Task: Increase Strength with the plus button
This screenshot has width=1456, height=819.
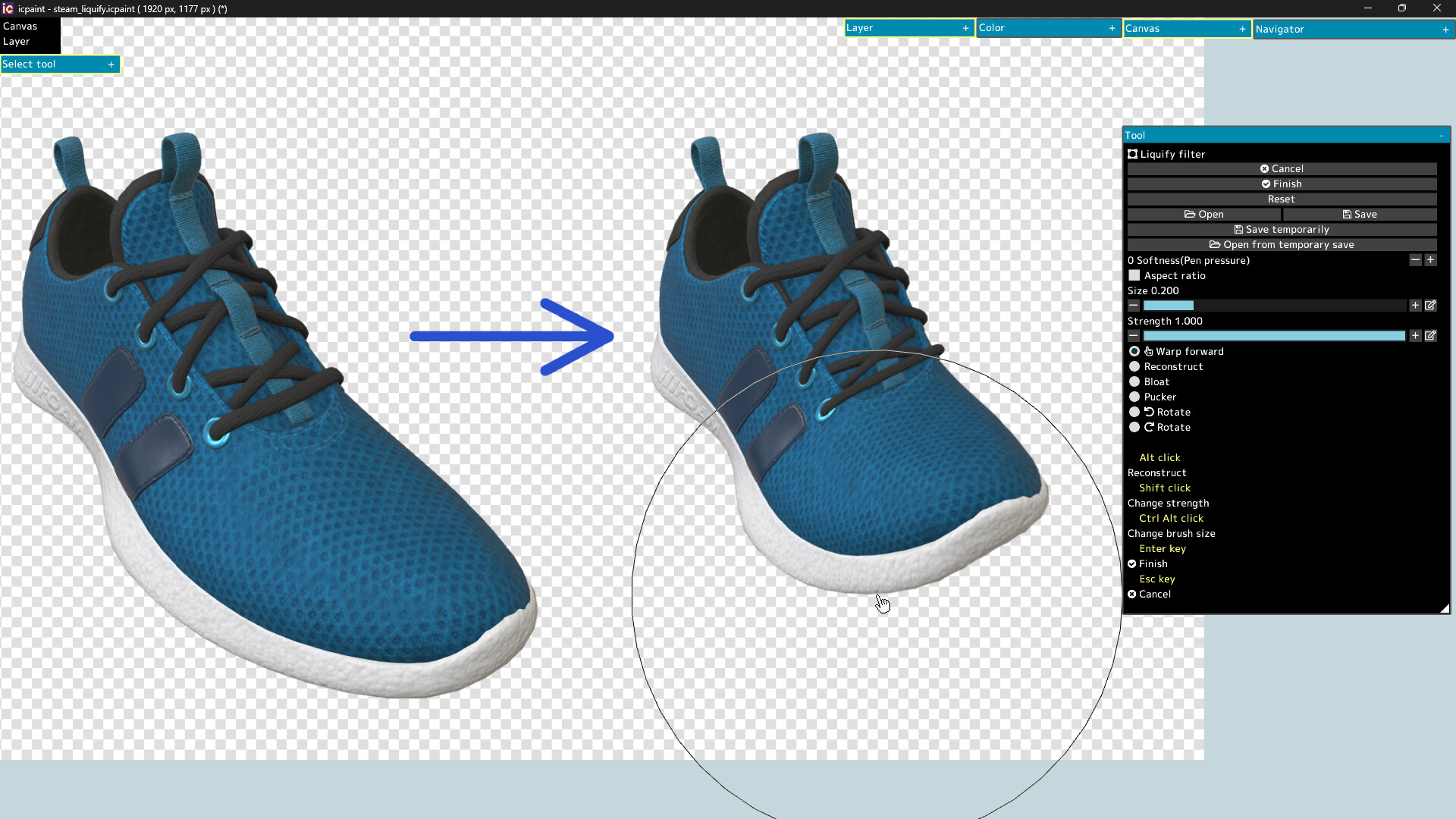Action: [1415, 336]
